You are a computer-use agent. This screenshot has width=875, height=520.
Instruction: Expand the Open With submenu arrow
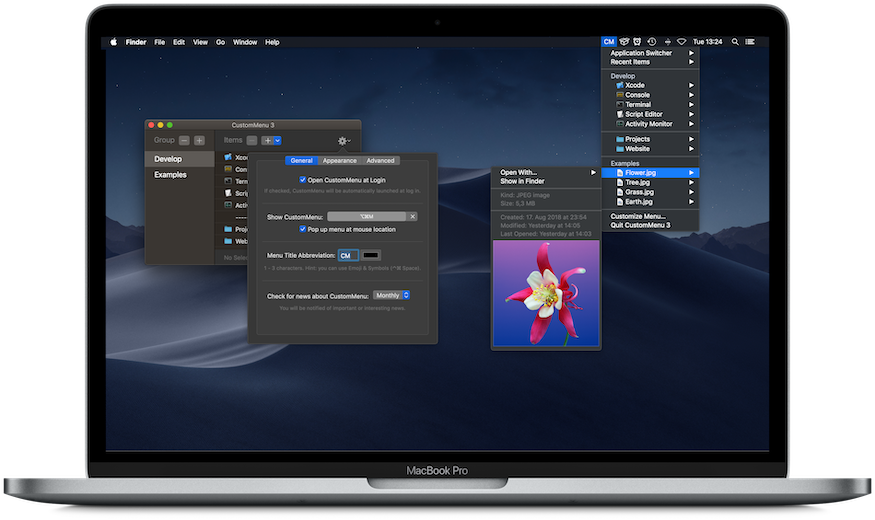click(593, 172)
